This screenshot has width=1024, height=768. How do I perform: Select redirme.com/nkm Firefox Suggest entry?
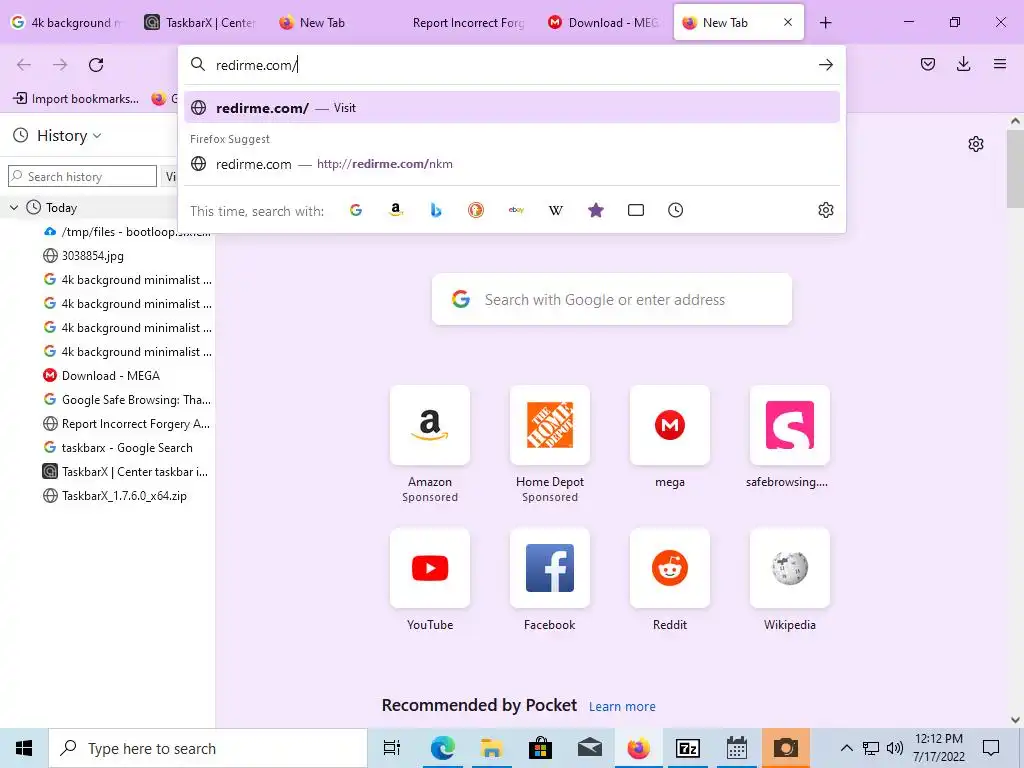pyautogui.click(x=512, y=164)
